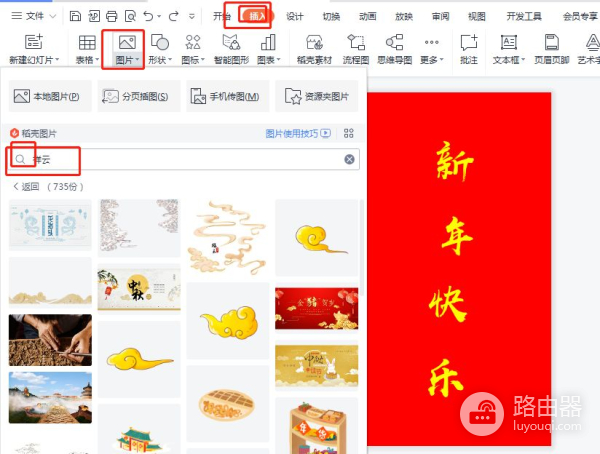
Task: Click the grid layout icon beside 图片使用技巧
Action: [349, 133]
